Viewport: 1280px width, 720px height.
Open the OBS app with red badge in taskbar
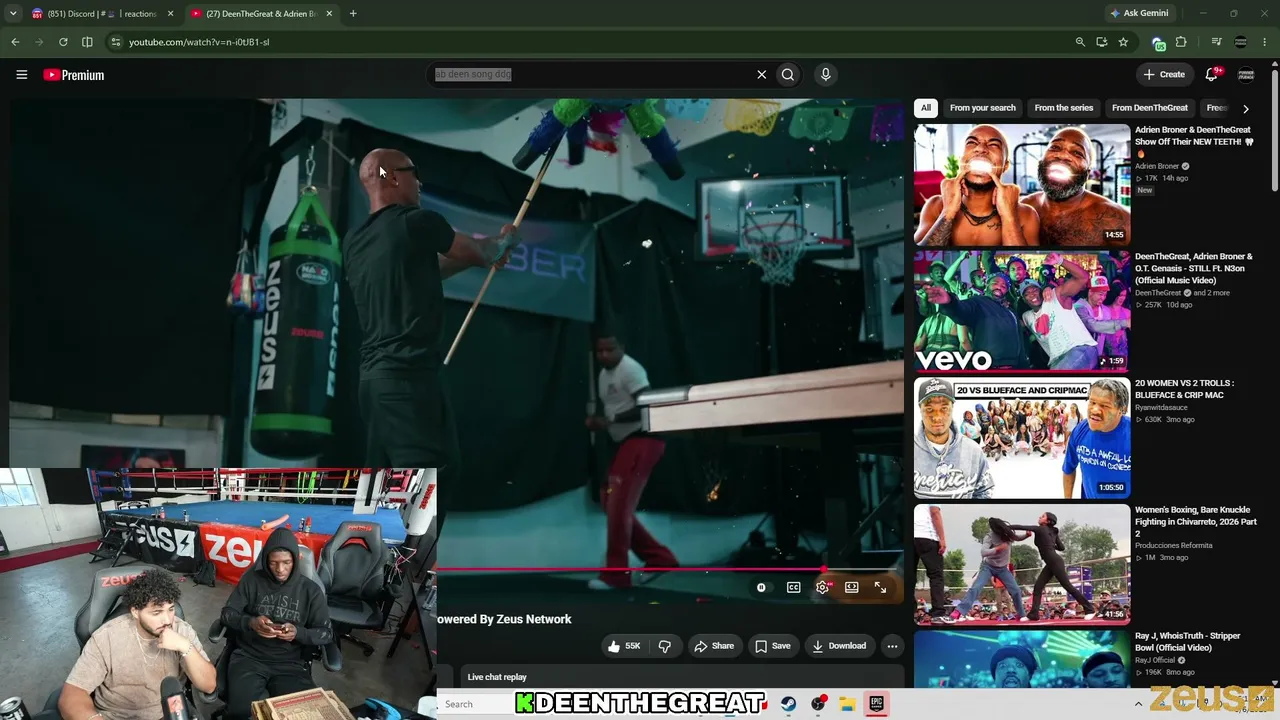click(819, 704)
